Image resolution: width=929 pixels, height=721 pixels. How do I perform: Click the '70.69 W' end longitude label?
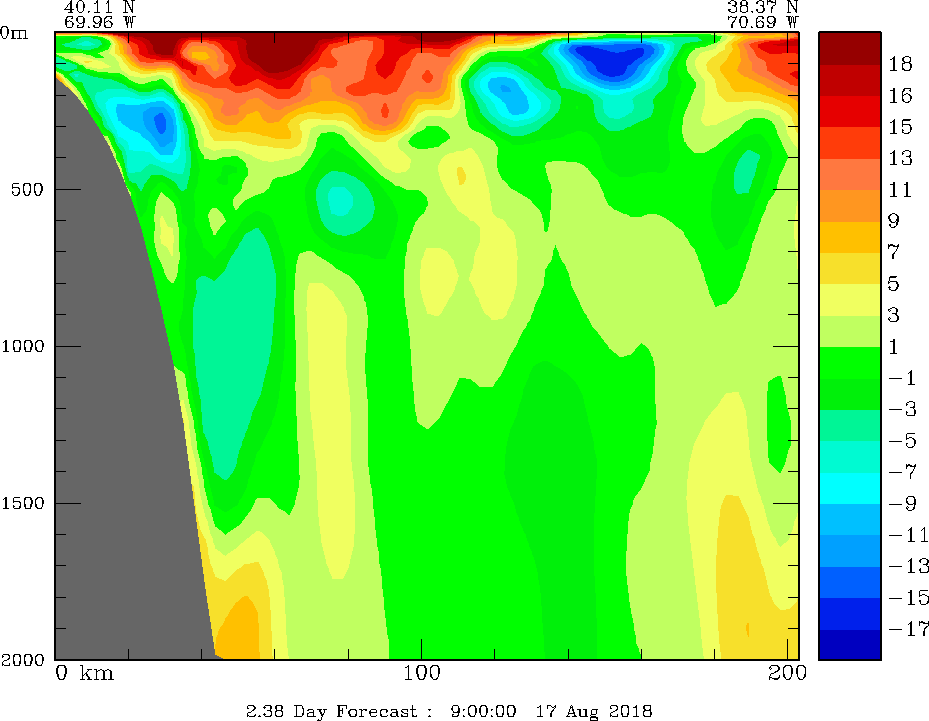(x=763, y=23)
